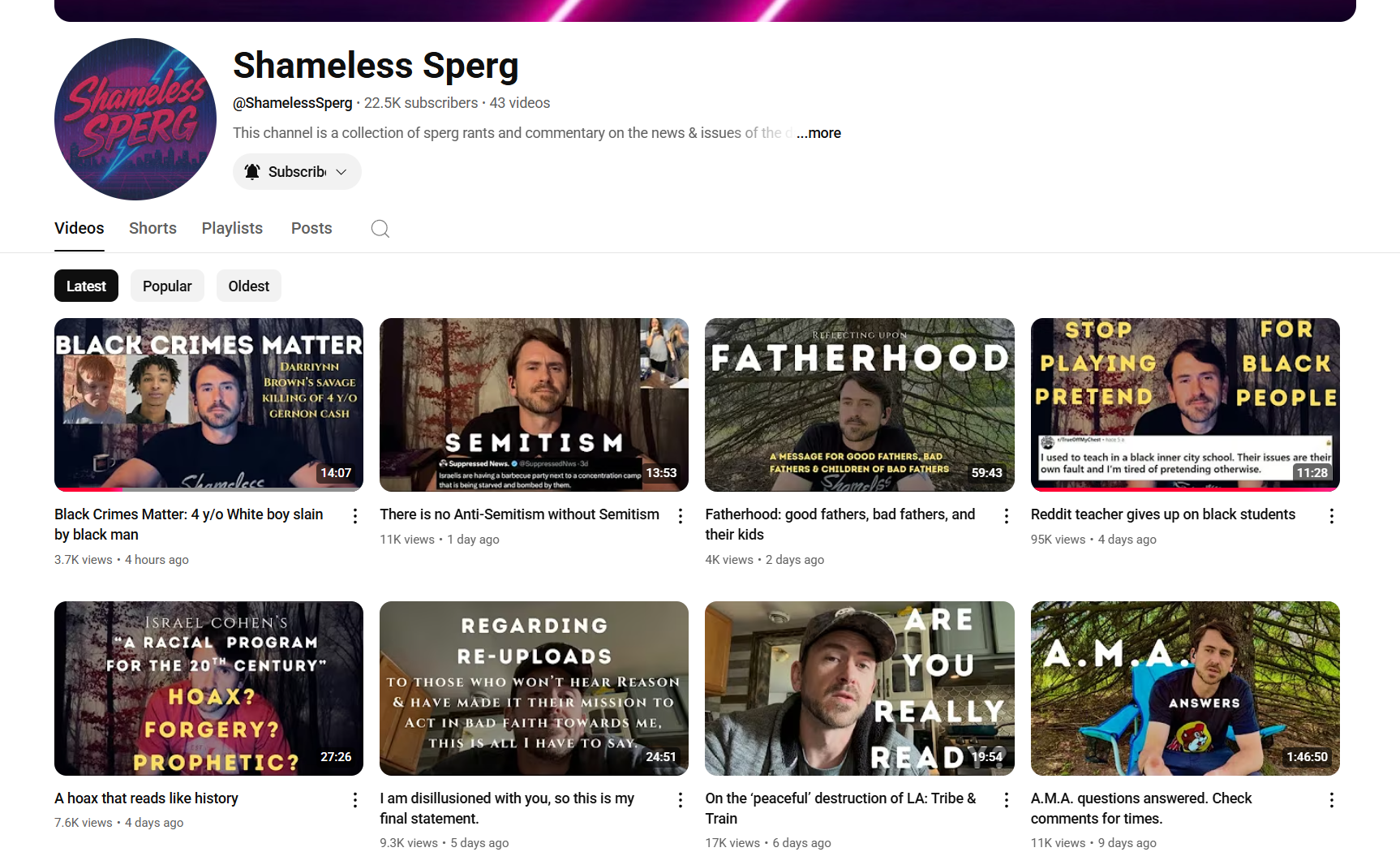This screenshot has height=852, width=1400.
Task: Open Stop Playing Pretend thumbnail
Action: click(x=1185, y=405)
